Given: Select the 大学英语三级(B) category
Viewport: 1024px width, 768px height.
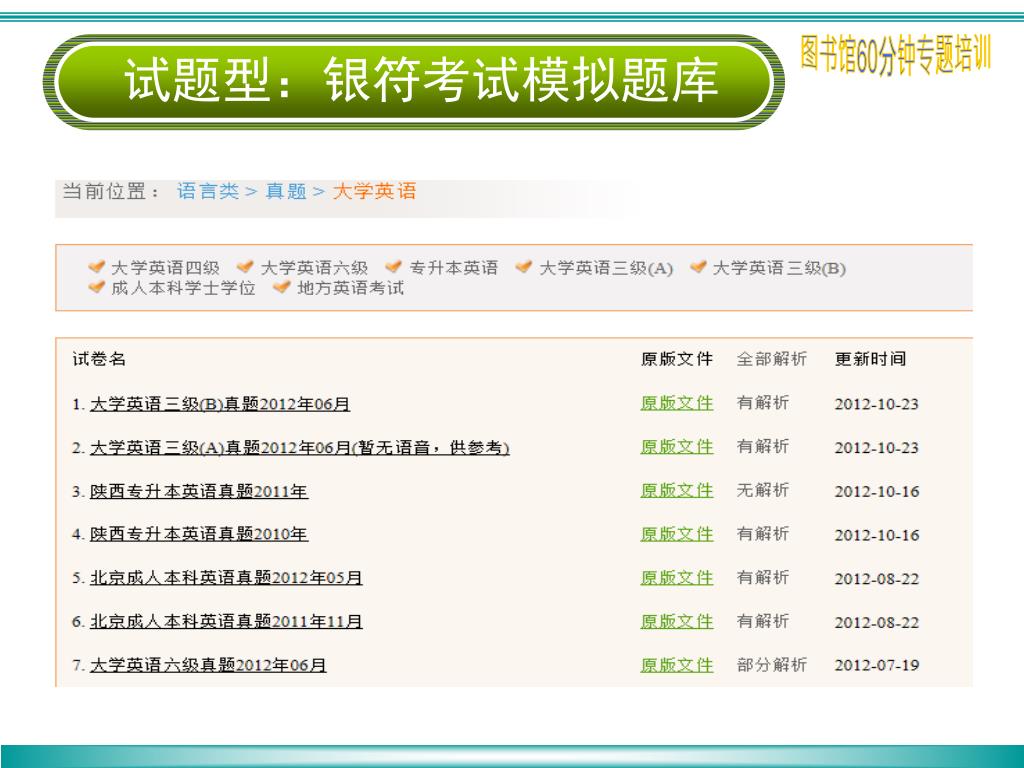Looking at the screenshot, I should (779, 268).
